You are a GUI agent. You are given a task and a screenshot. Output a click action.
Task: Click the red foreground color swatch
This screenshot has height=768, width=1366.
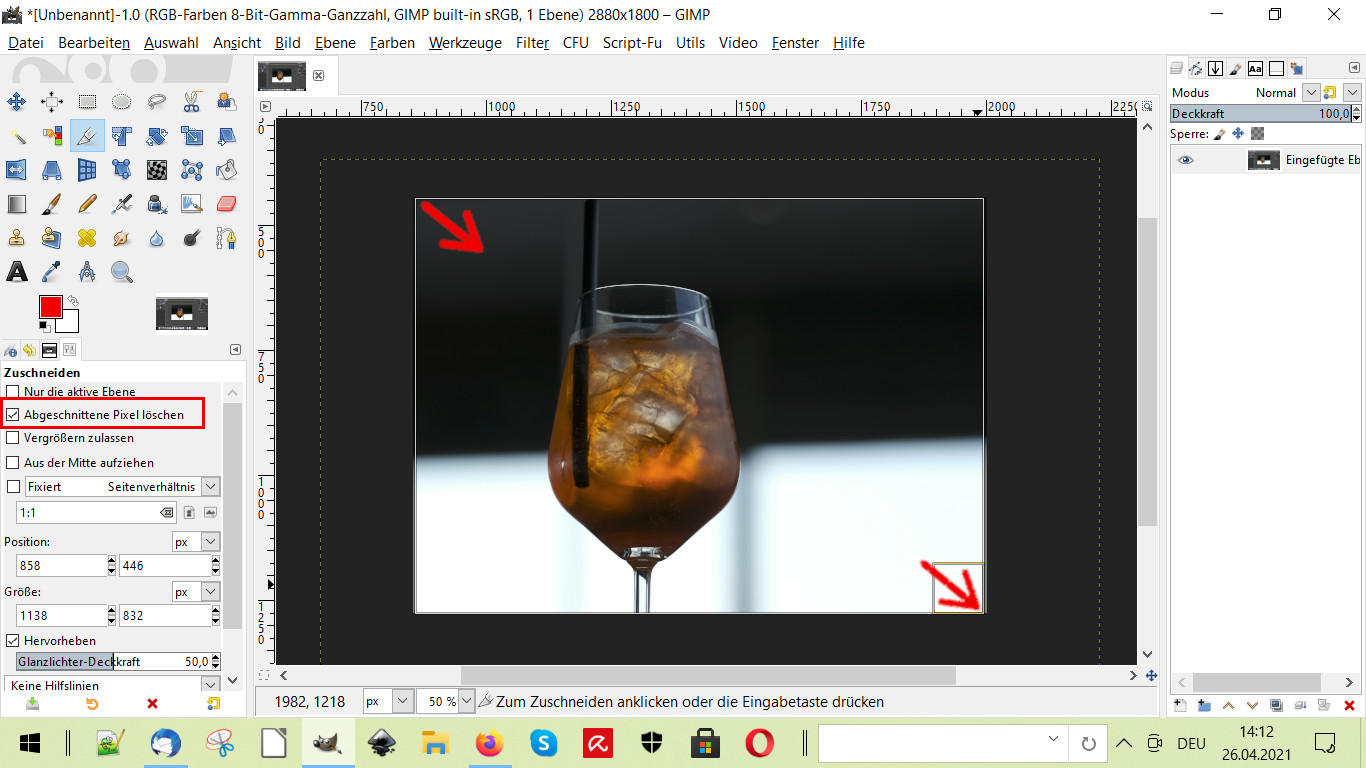[x=50, y=307]
